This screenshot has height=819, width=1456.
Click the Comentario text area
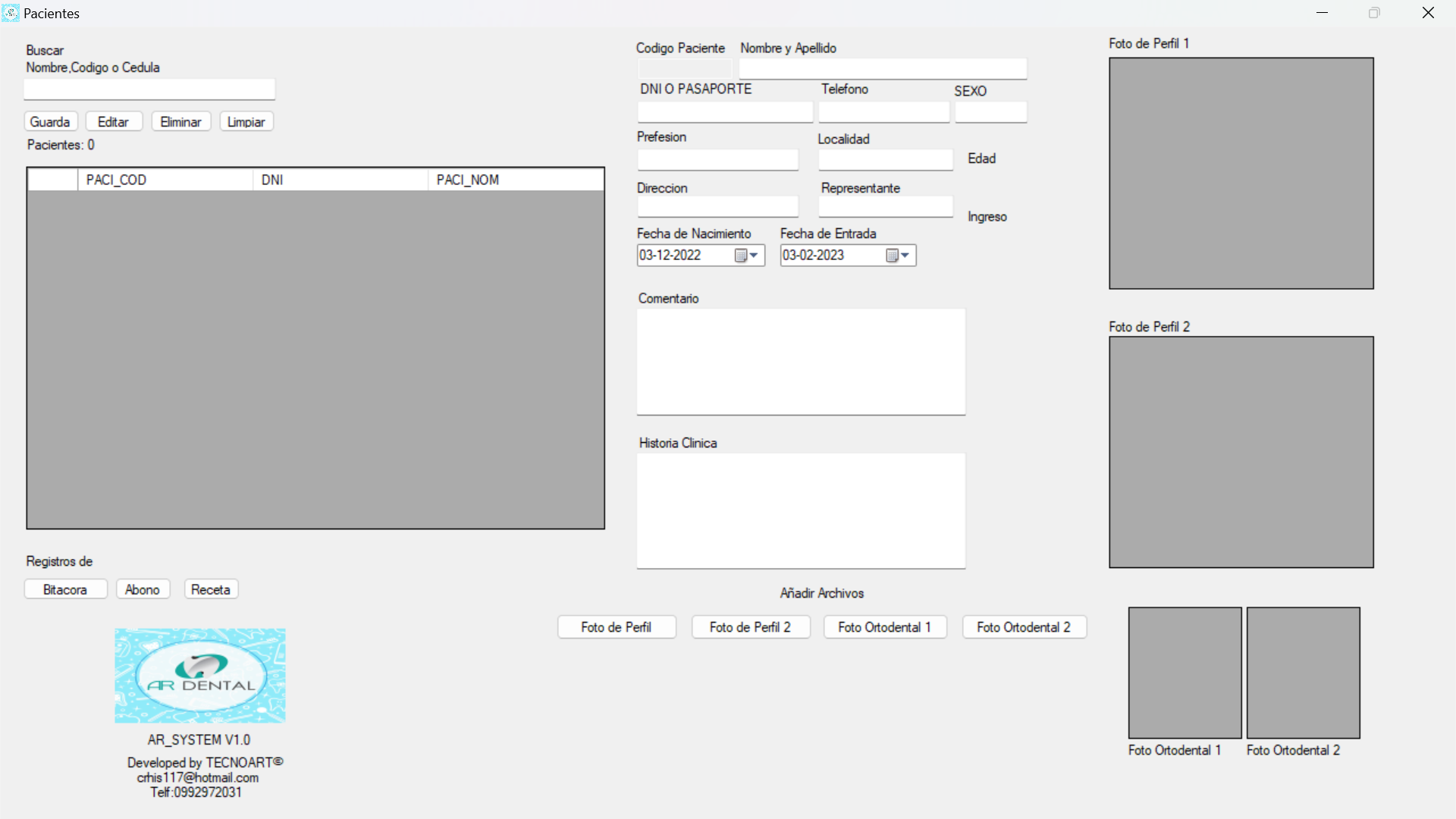click(801, 362)
